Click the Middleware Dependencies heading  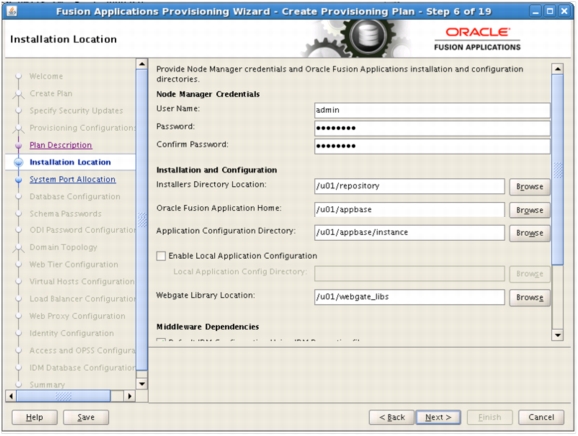tap(208, 327)
